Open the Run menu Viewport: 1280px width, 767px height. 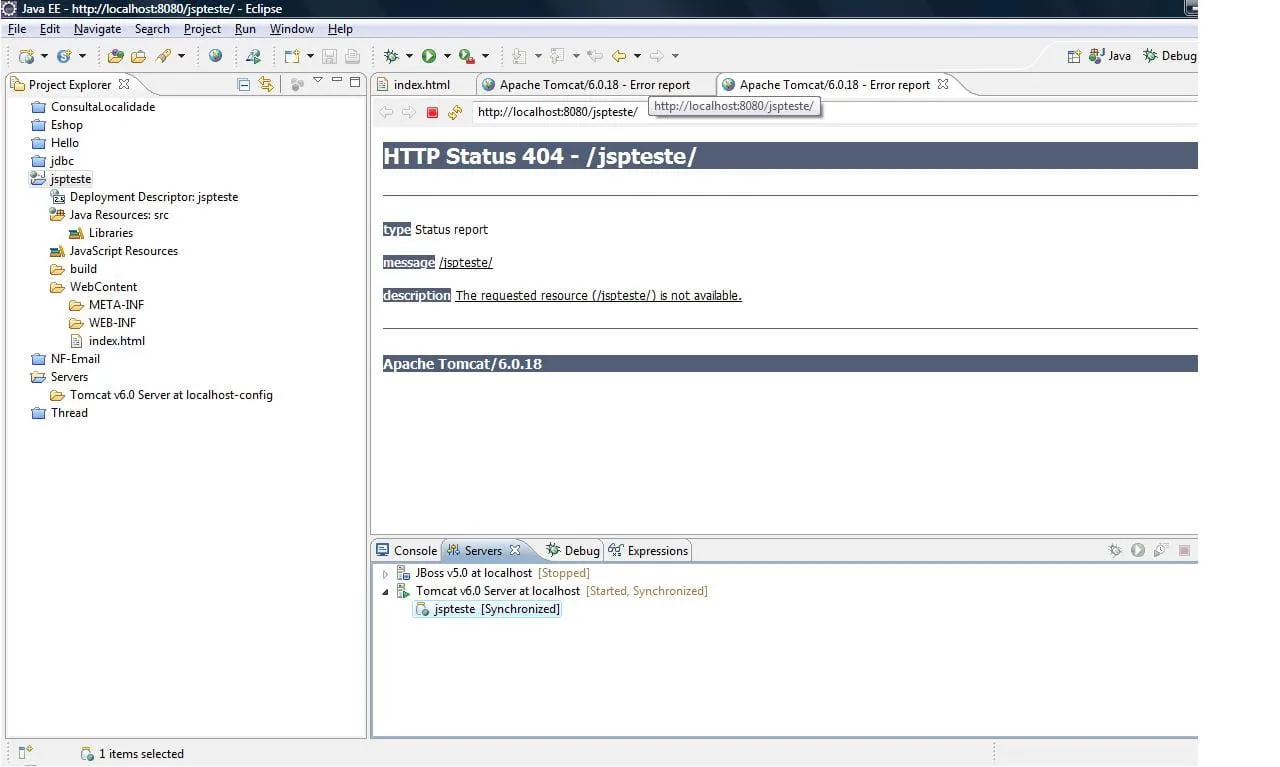point(246,29)
